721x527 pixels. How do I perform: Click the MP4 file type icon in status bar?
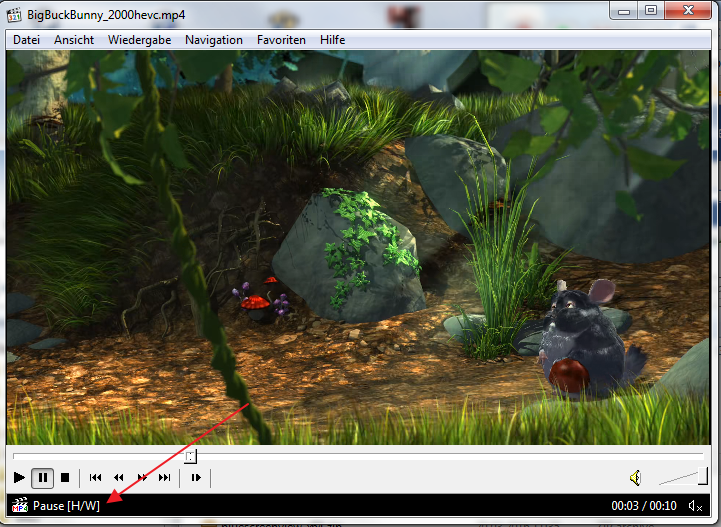pos(20,505)
